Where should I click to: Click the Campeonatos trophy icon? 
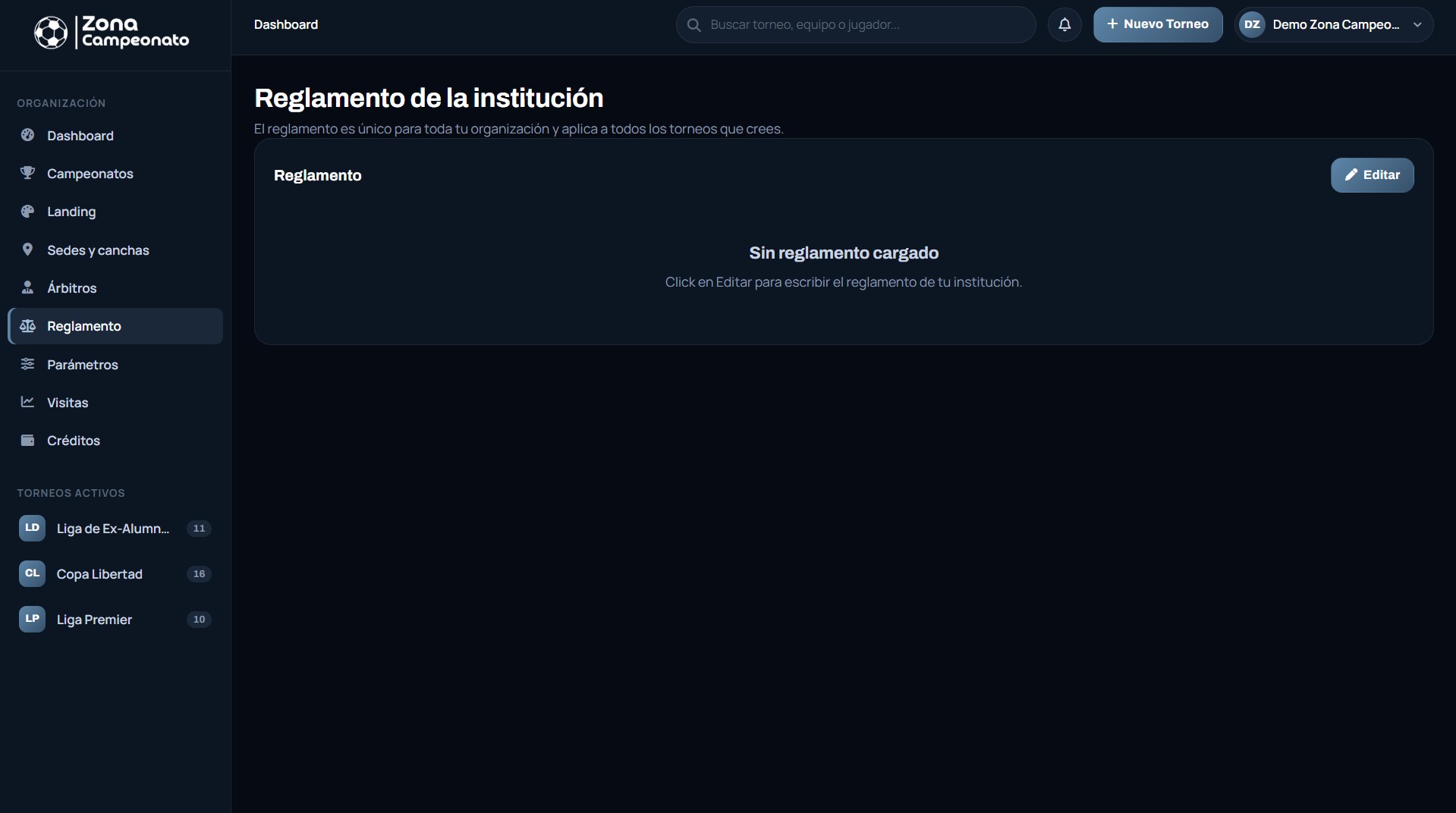[28, 173]
